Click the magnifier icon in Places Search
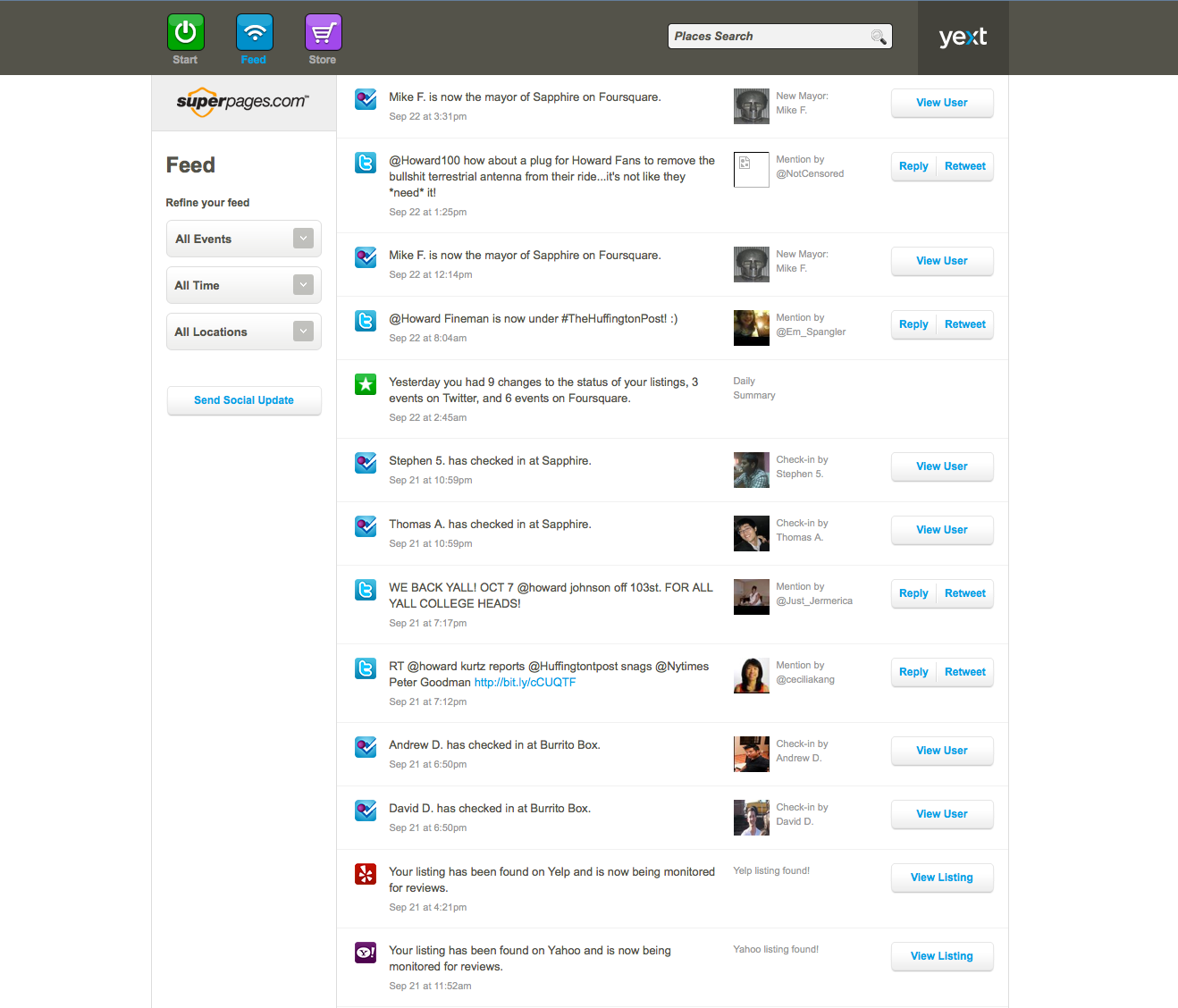The image size is (1178, 1008). [x=879, y=37]
